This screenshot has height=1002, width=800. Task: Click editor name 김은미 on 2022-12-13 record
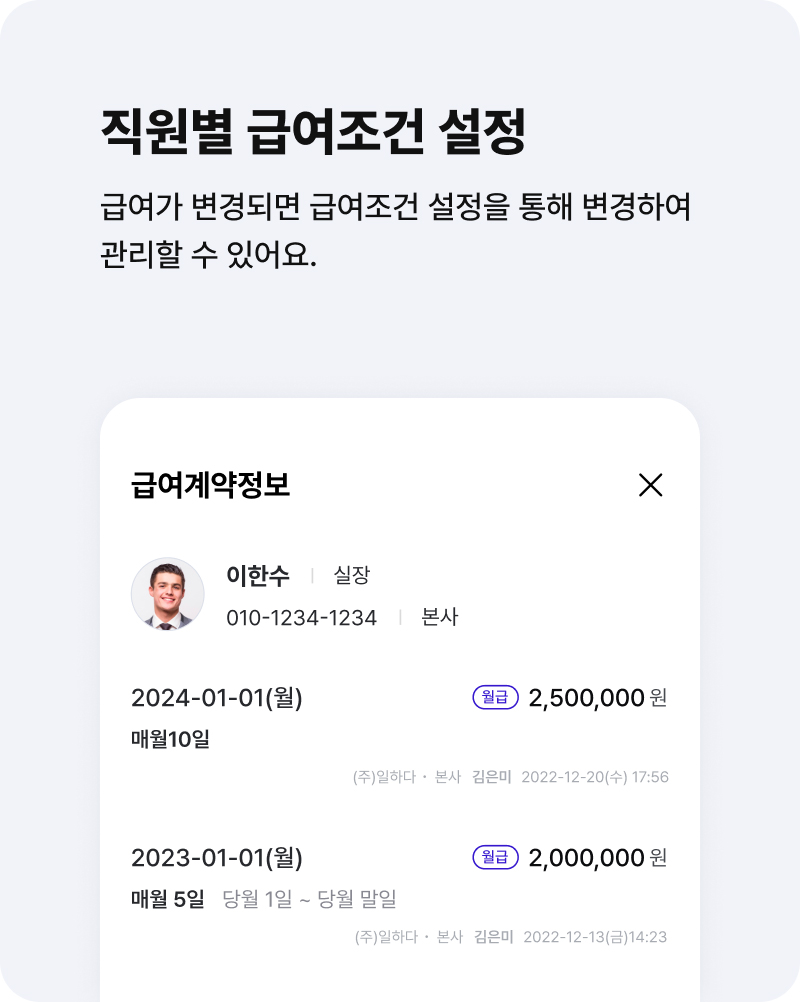click(x=493, y=937)
